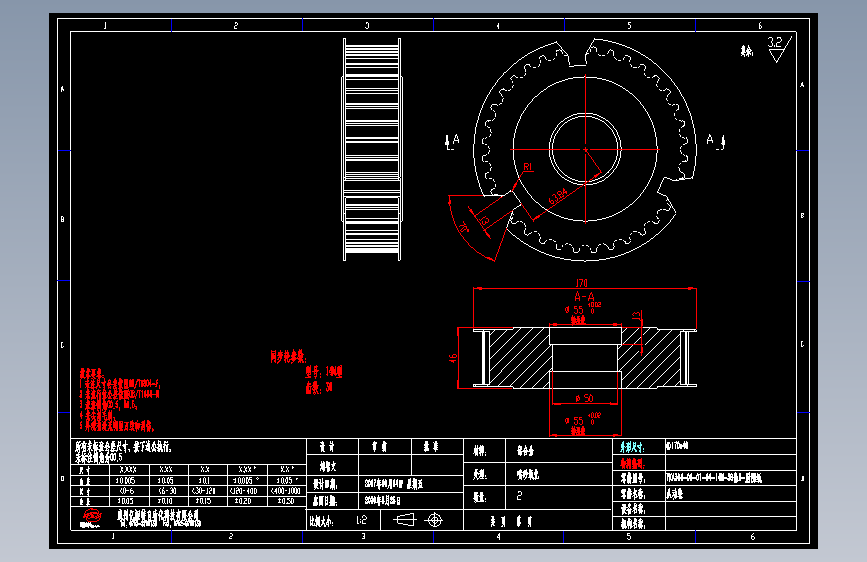Click the <0-6 length range cell
The image size is (867, 562).
(x=127, y=491)
